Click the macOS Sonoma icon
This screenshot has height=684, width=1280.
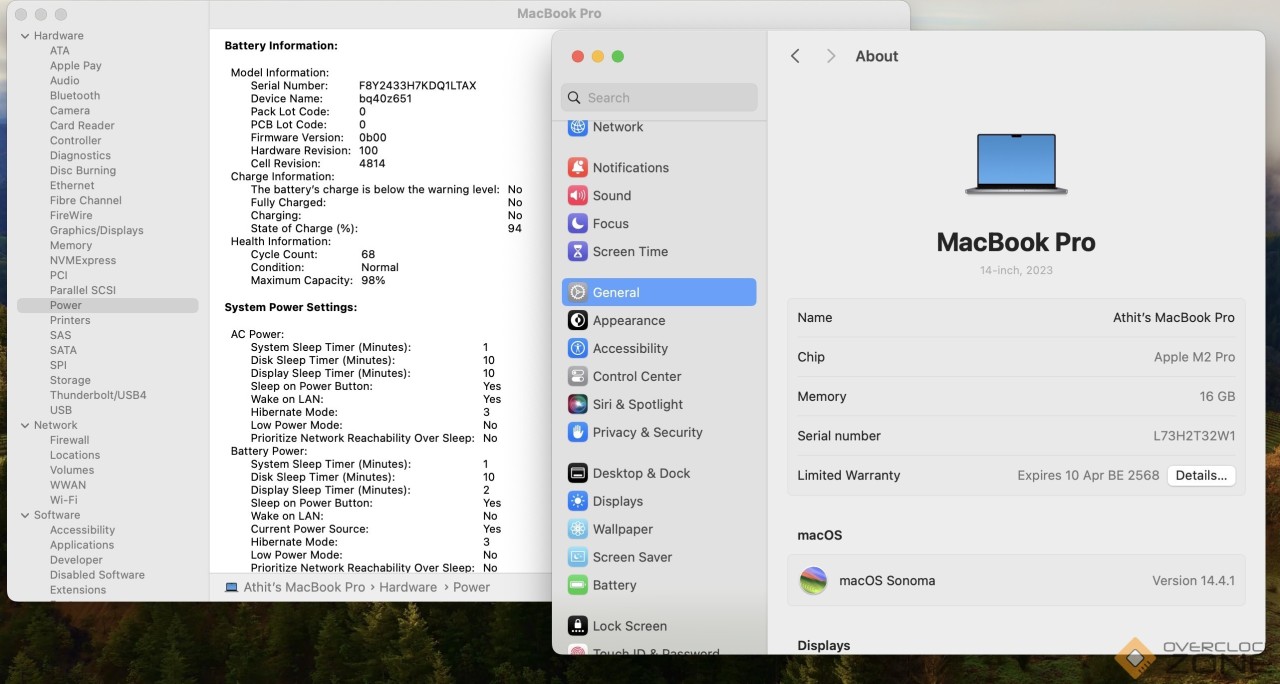coord(813,581)
